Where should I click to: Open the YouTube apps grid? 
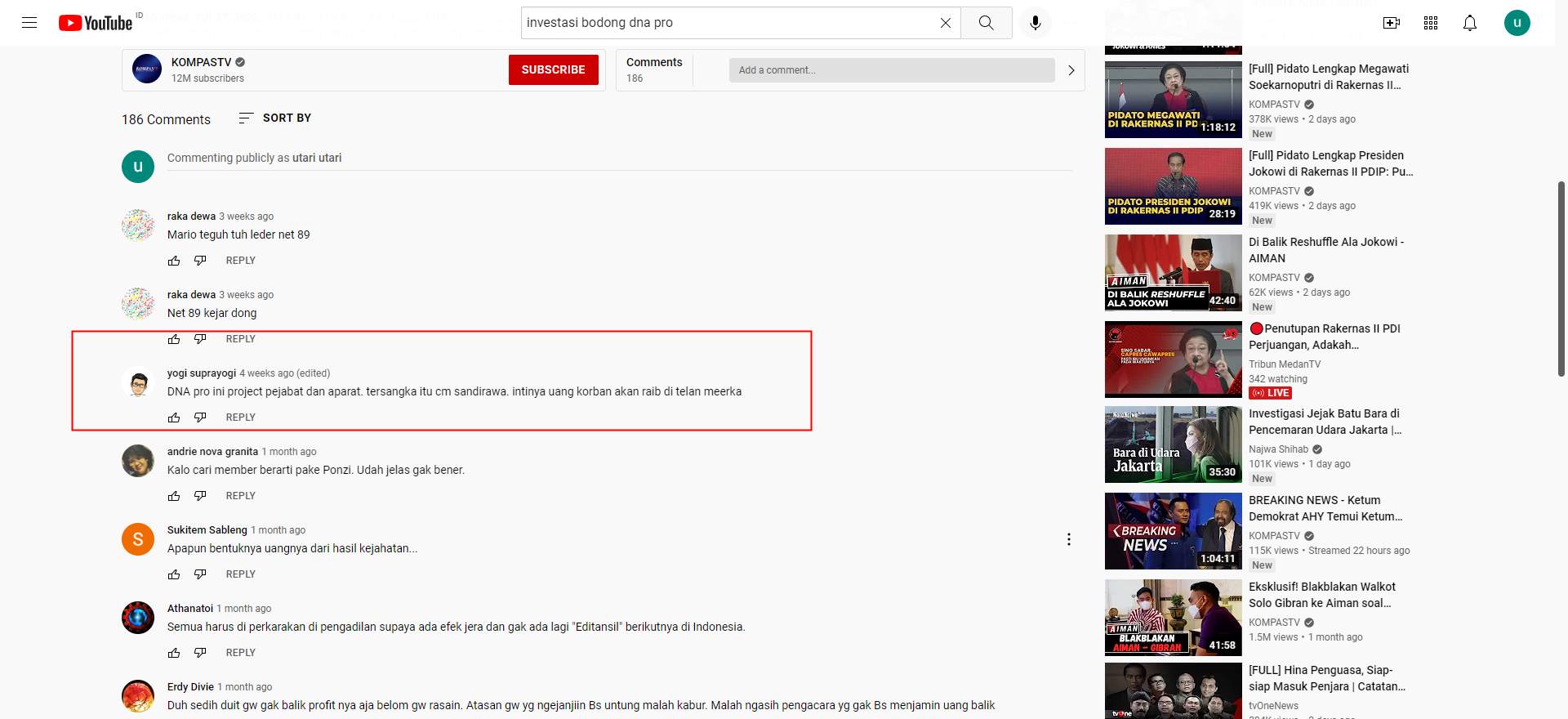[x=1431, y=23]
